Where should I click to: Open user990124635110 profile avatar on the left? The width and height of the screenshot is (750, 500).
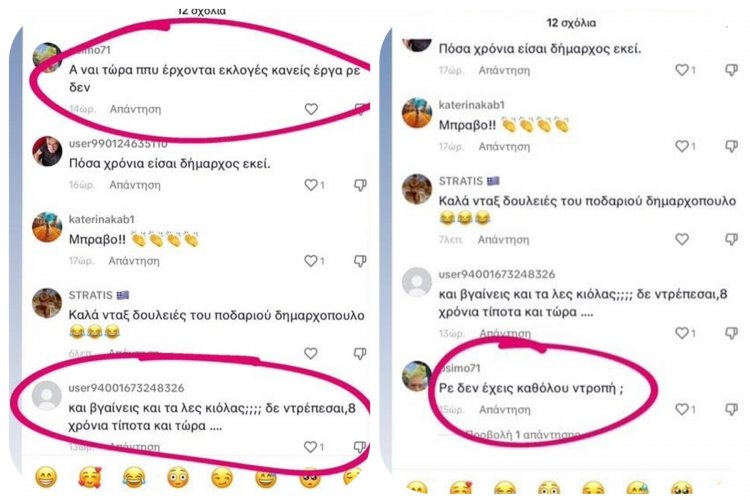click(47, 151)
